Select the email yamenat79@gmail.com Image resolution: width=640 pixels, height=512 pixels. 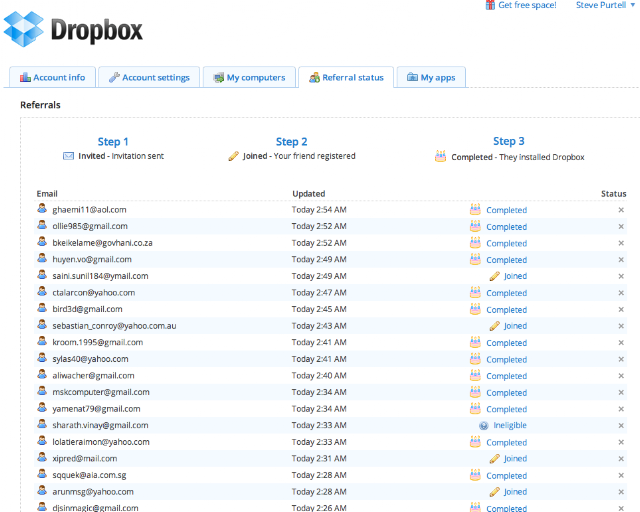click(x=96, y=409)
